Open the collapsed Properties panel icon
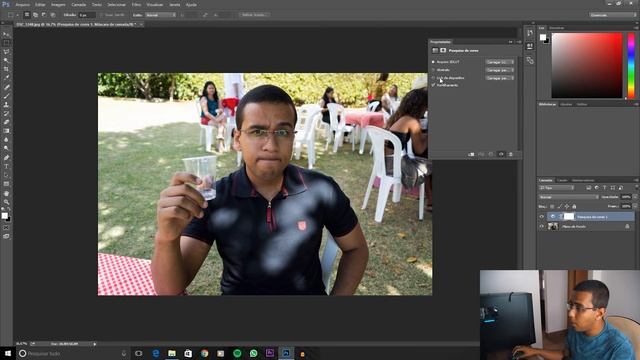The height and width of the screenshot is (360, 640). pyautogui.click(x=530, y=46)
